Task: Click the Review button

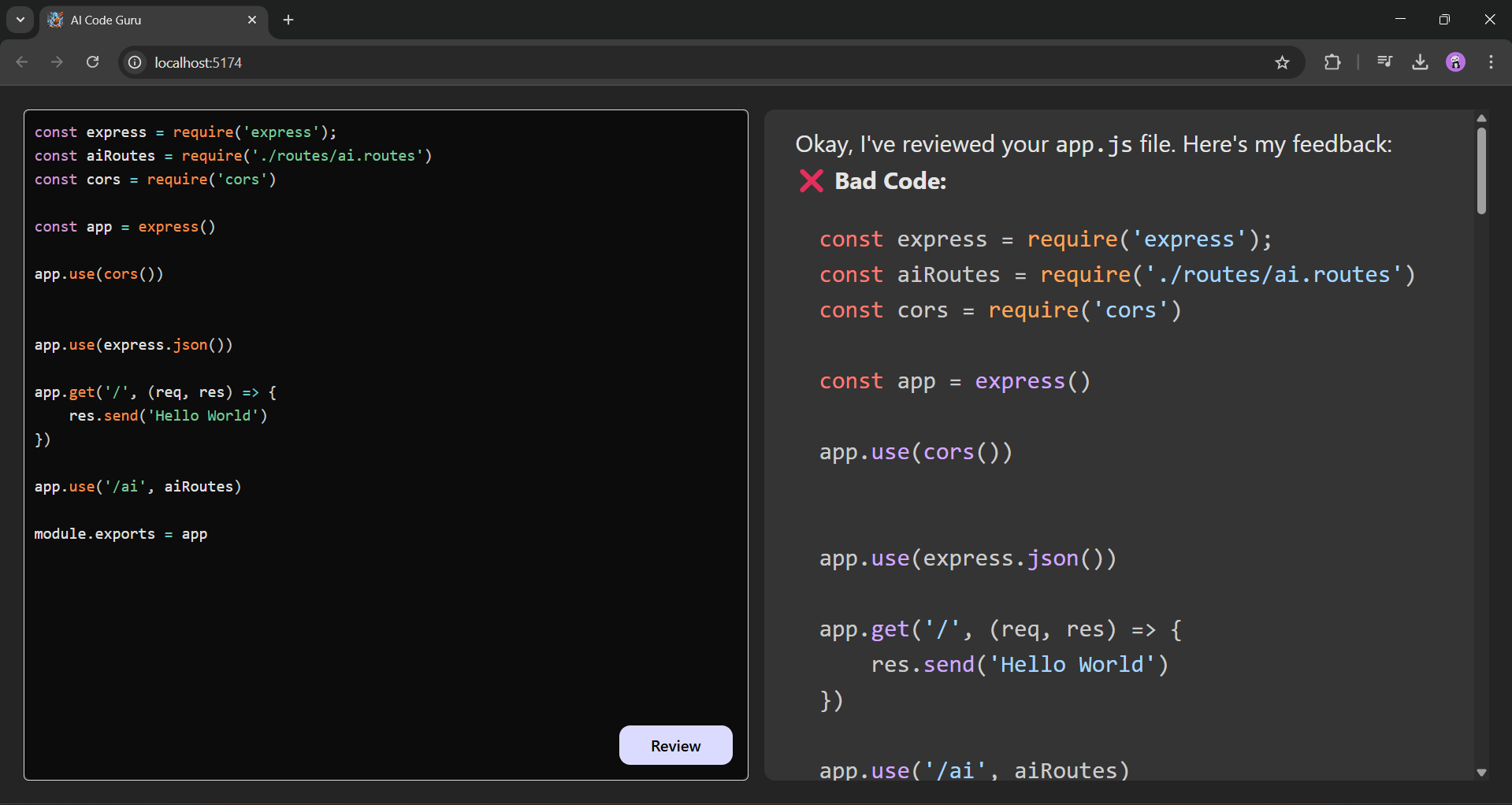Action: [x=675, y=745]
